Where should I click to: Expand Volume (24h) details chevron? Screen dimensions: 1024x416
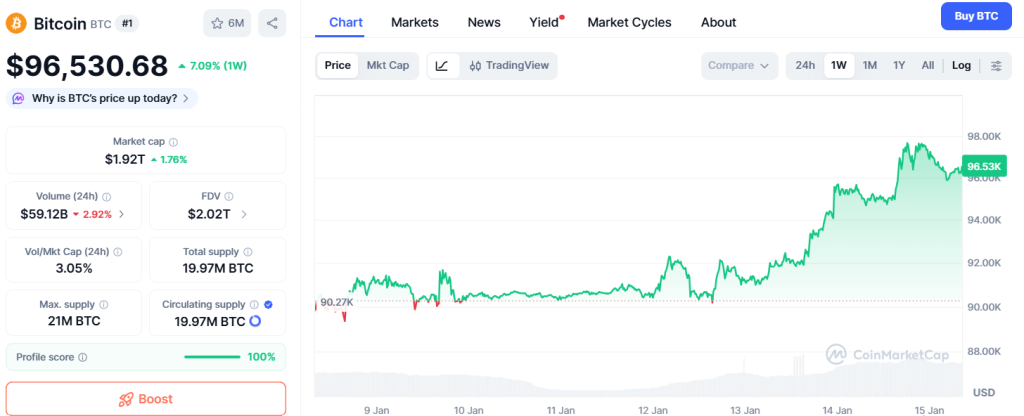pyautogui.click(x=122, y=214)
